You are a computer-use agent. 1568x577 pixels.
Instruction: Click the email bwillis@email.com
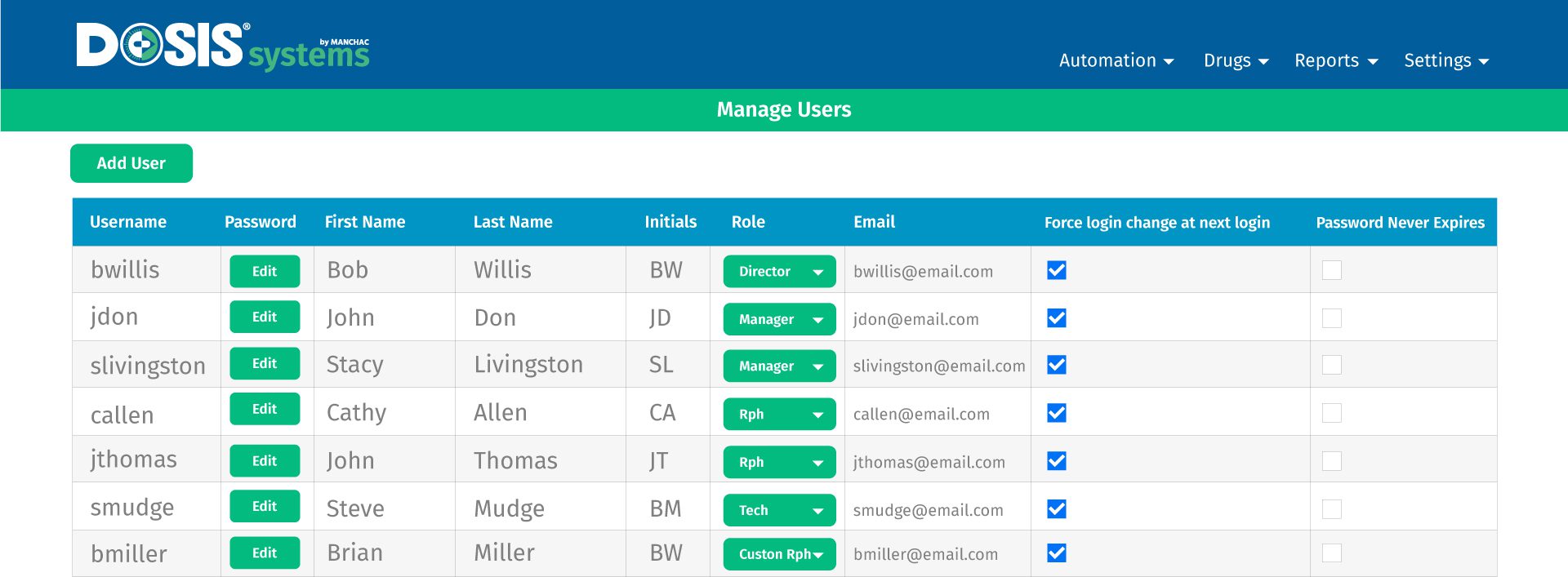coord(924,272)
